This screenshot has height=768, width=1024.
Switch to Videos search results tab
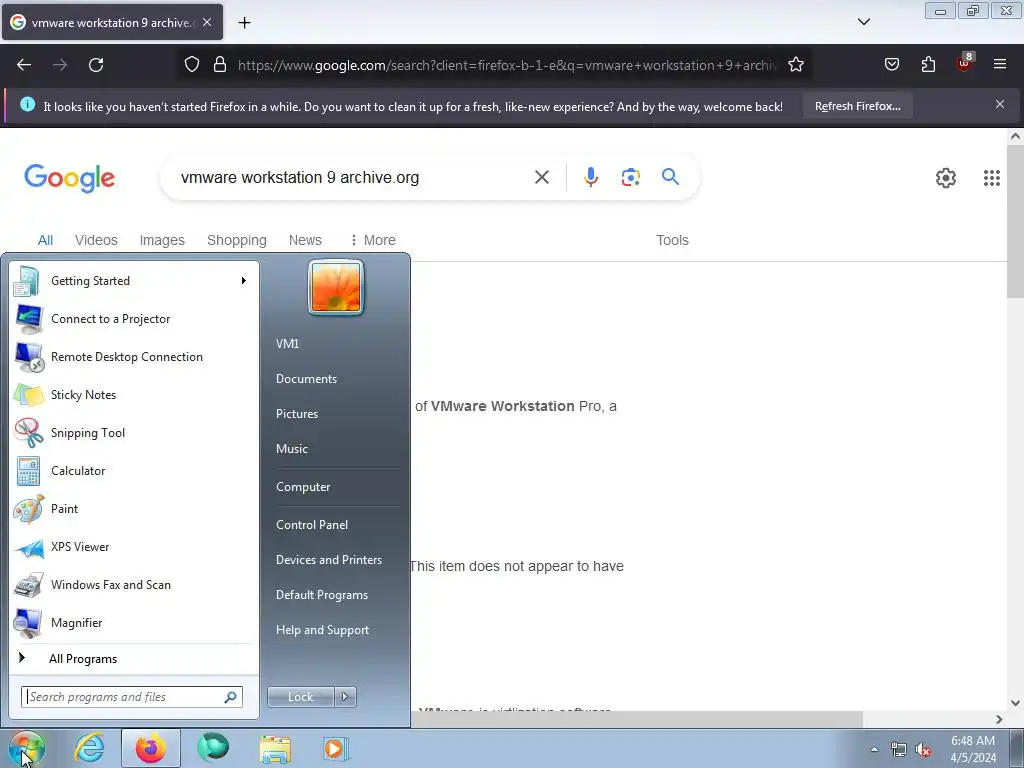coord(96,240)
